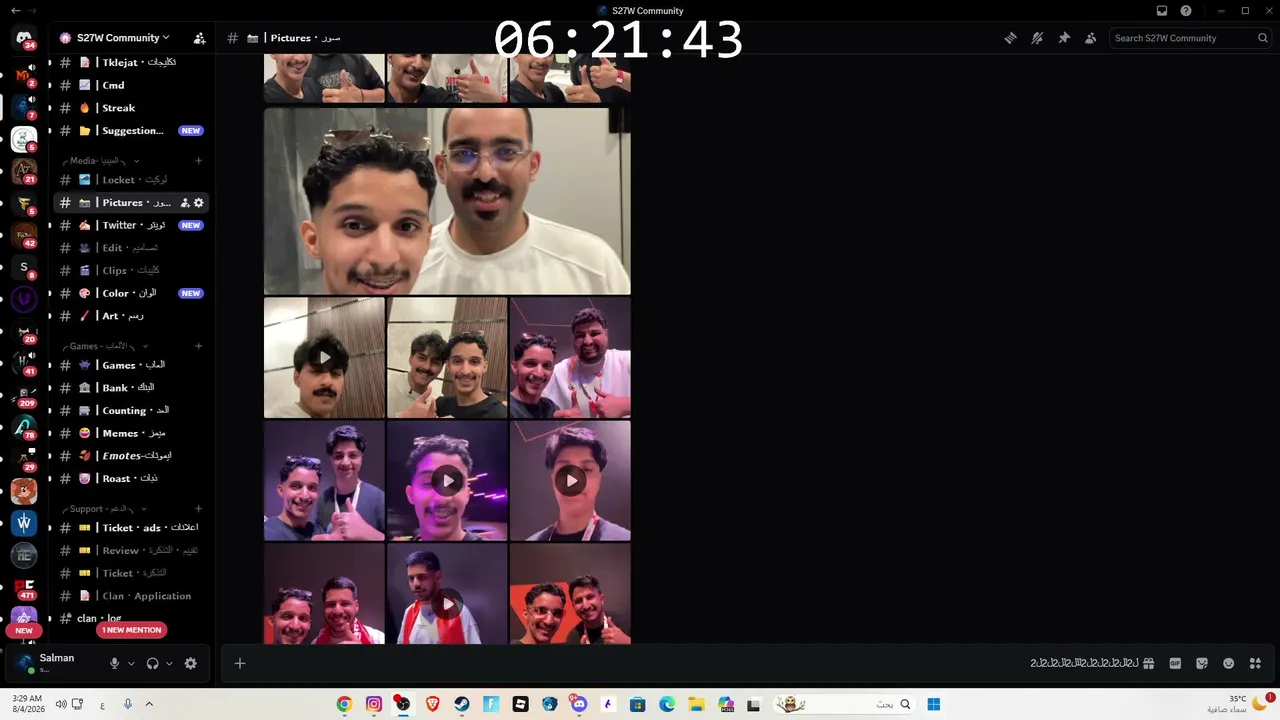Open the Suggestion channel
This screenshot has height=720, width=1280.
(x=130, y=131)
